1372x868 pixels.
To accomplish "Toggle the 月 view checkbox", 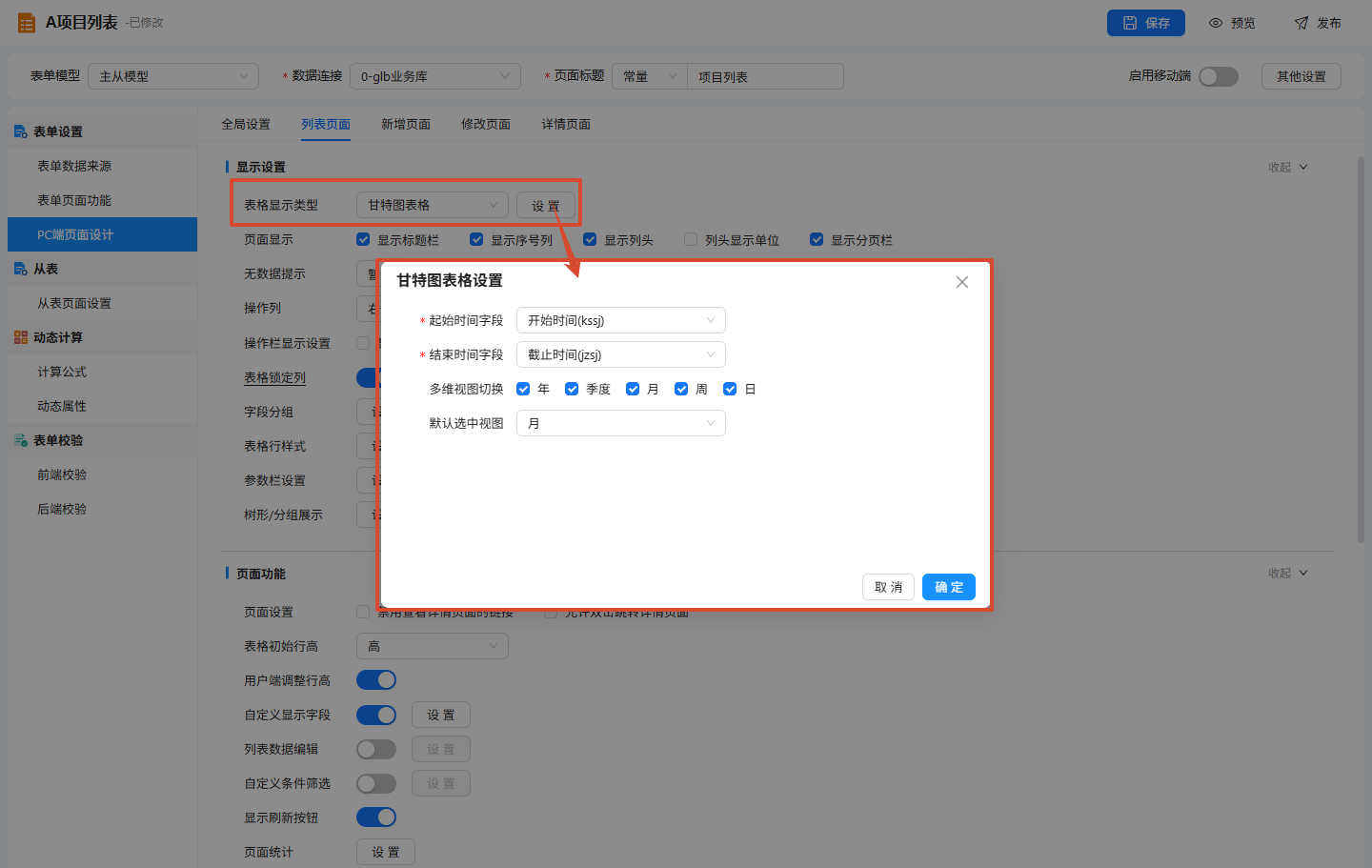I will (633, 389).
